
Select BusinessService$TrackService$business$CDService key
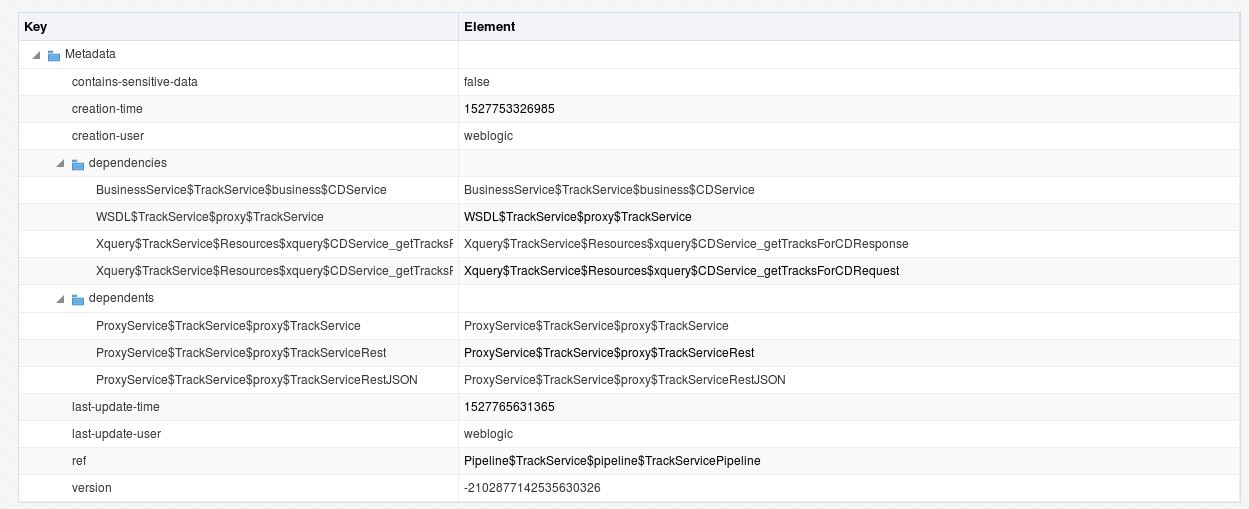[240, 190]
